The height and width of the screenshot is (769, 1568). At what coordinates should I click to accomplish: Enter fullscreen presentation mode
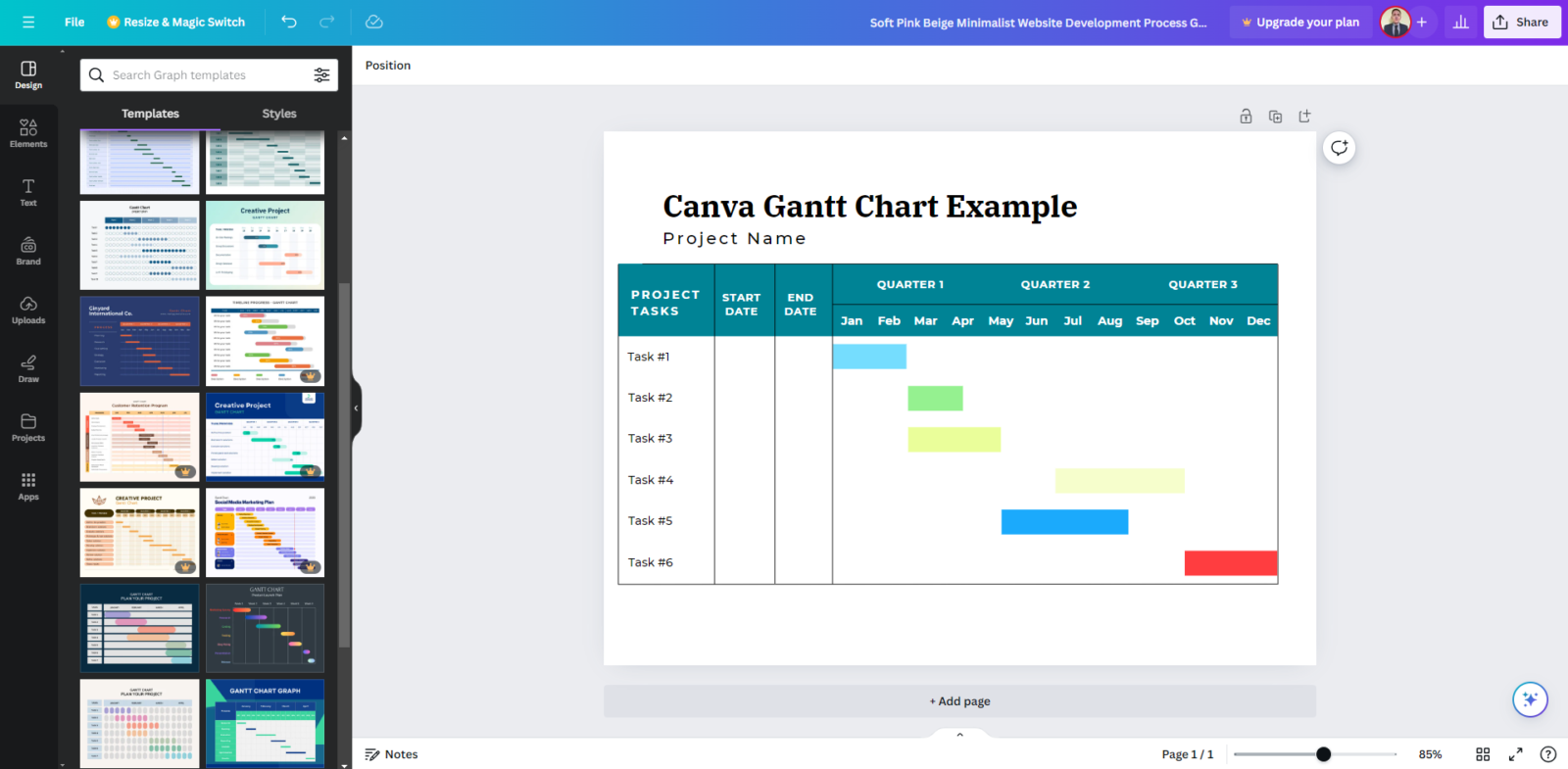[1515, 754]
